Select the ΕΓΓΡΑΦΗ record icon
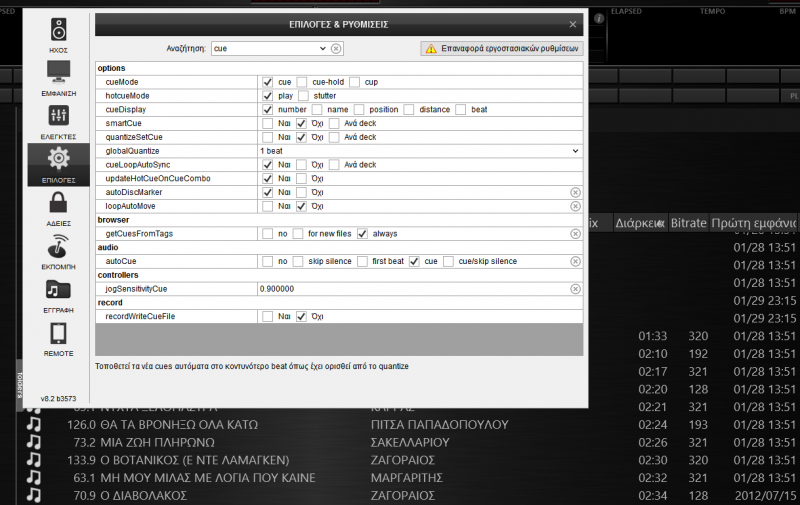Screen dimensions: 800x505 tap(58, 291)
